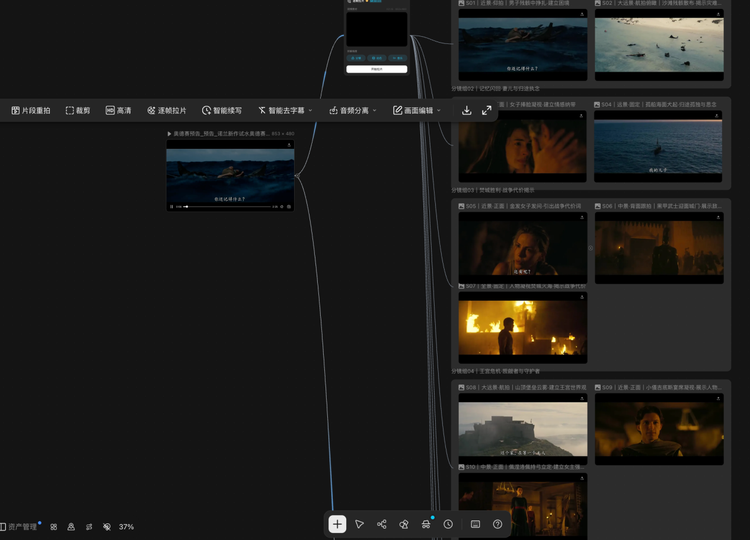This screenshot has height=540, width=750.
Task: Click the third blue chip on the top node card
Action: tap(397, 58)
